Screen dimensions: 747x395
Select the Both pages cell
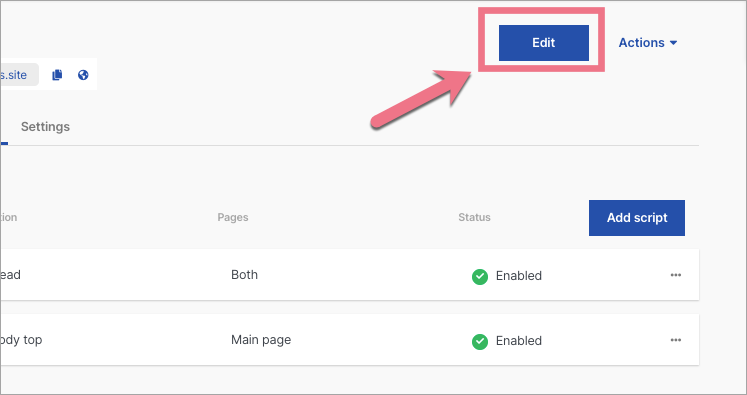click(x=244, y=275)
